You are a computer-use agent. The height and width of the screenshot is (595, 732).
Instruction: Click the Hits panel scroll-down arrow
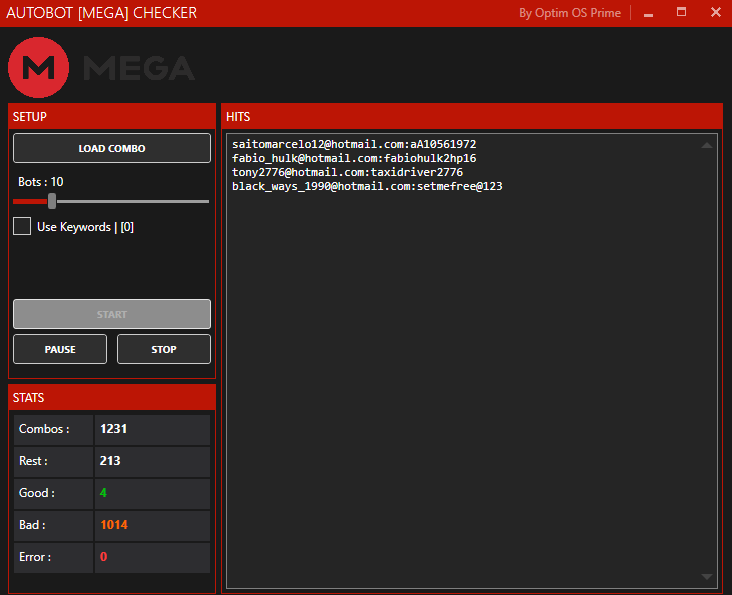click(x=707, y=576)
